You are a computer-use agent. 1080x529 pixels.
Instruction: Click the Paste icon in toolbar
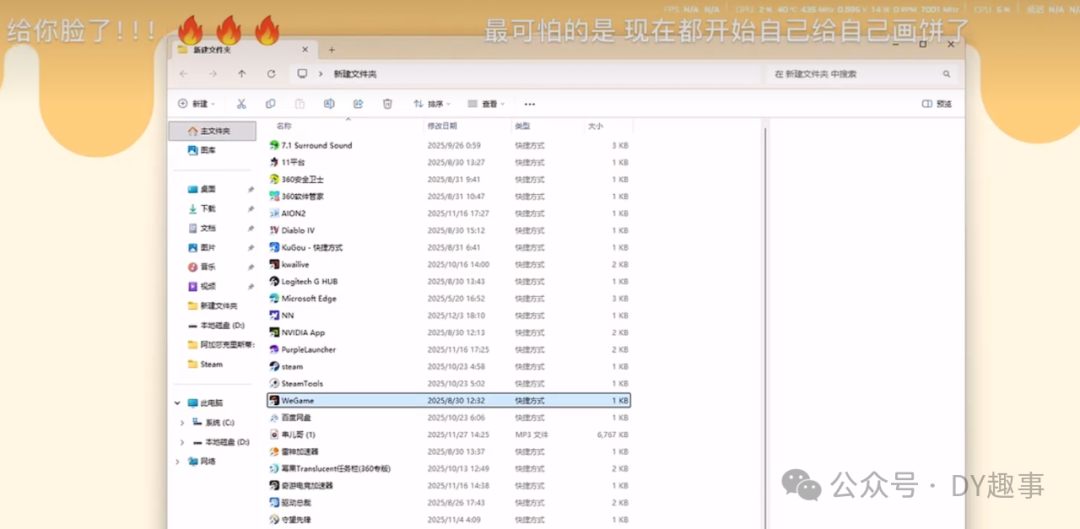tap(300, 104)
